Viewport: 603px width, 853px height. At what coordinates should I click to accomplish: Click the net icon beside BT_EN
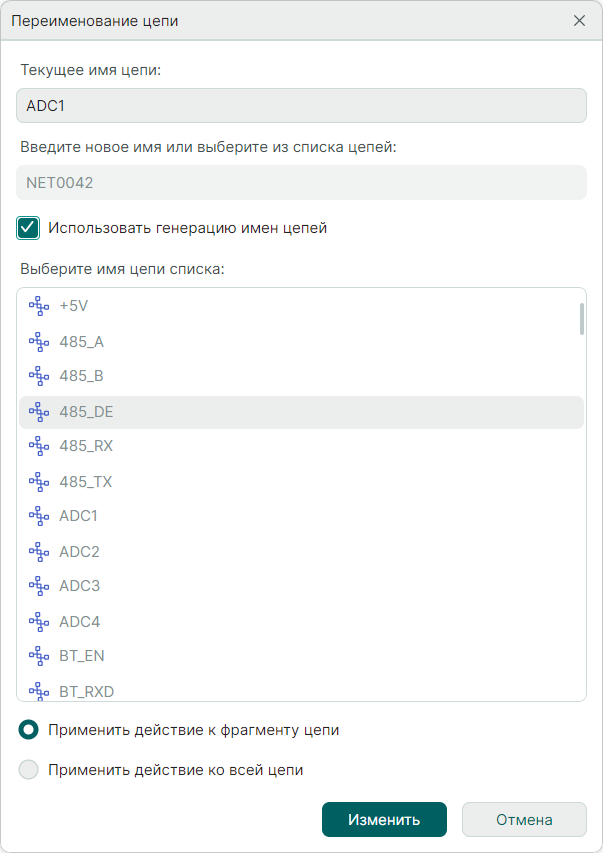click(x=39, y=656)
